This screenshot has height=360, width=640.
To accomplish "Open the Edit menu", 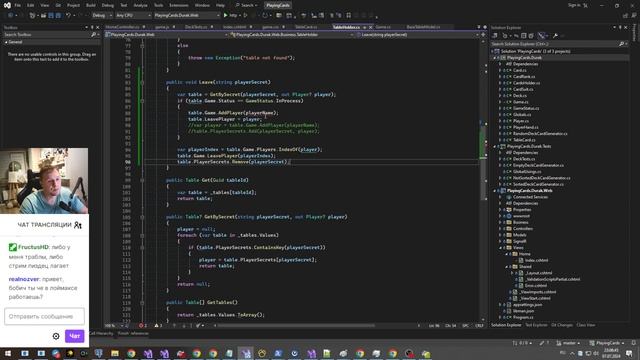I will click(x=31, y=5).
